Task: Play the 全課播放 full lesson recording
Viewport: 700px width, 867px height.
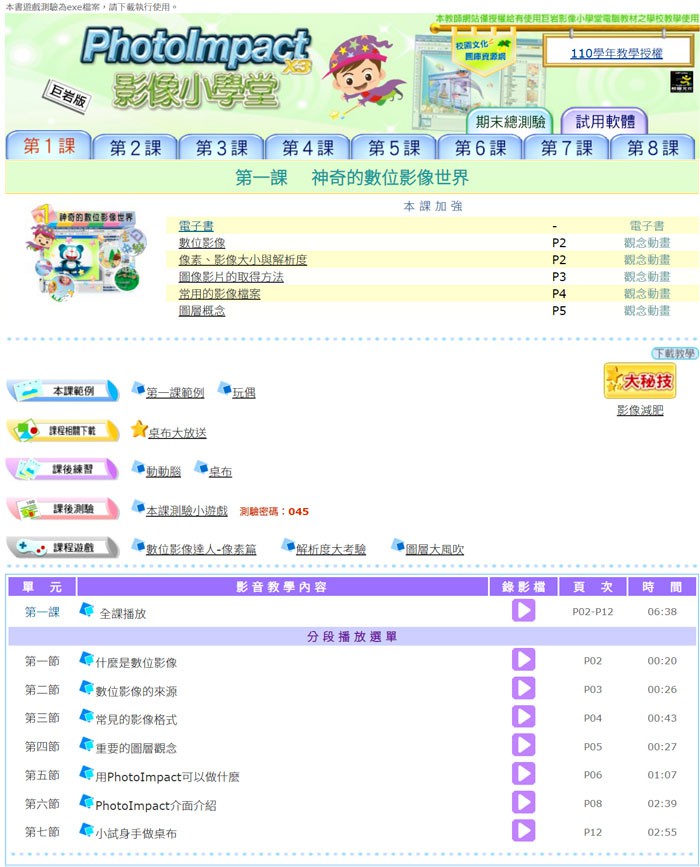Action: 523,611
